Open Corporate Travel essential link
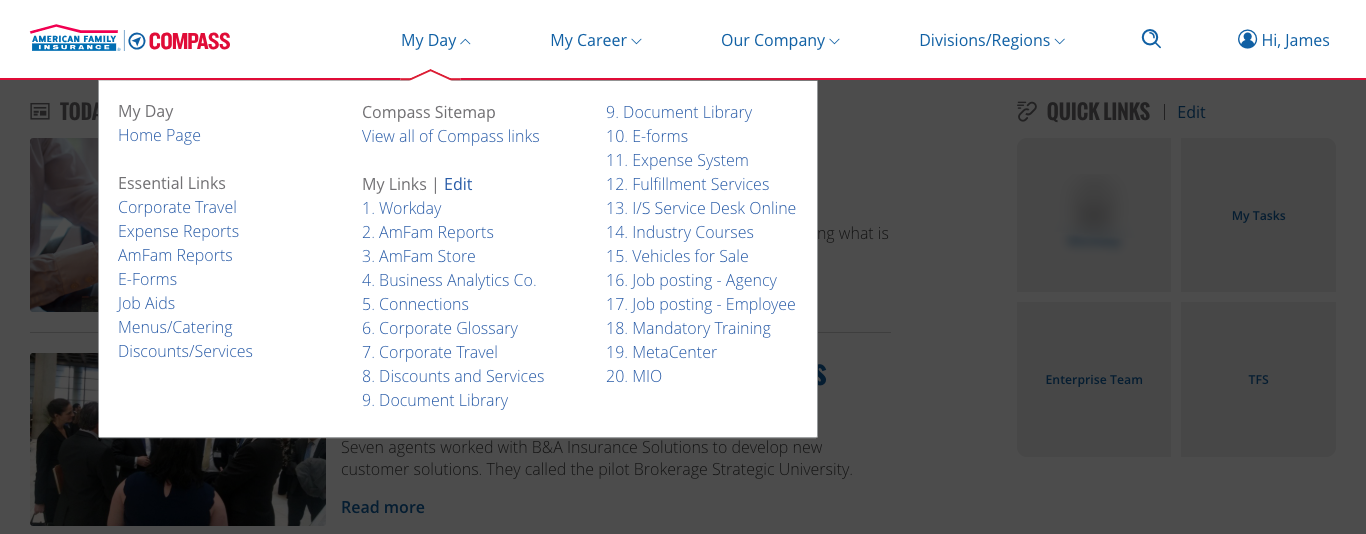1366x534 pixels. tap(177, 207)
